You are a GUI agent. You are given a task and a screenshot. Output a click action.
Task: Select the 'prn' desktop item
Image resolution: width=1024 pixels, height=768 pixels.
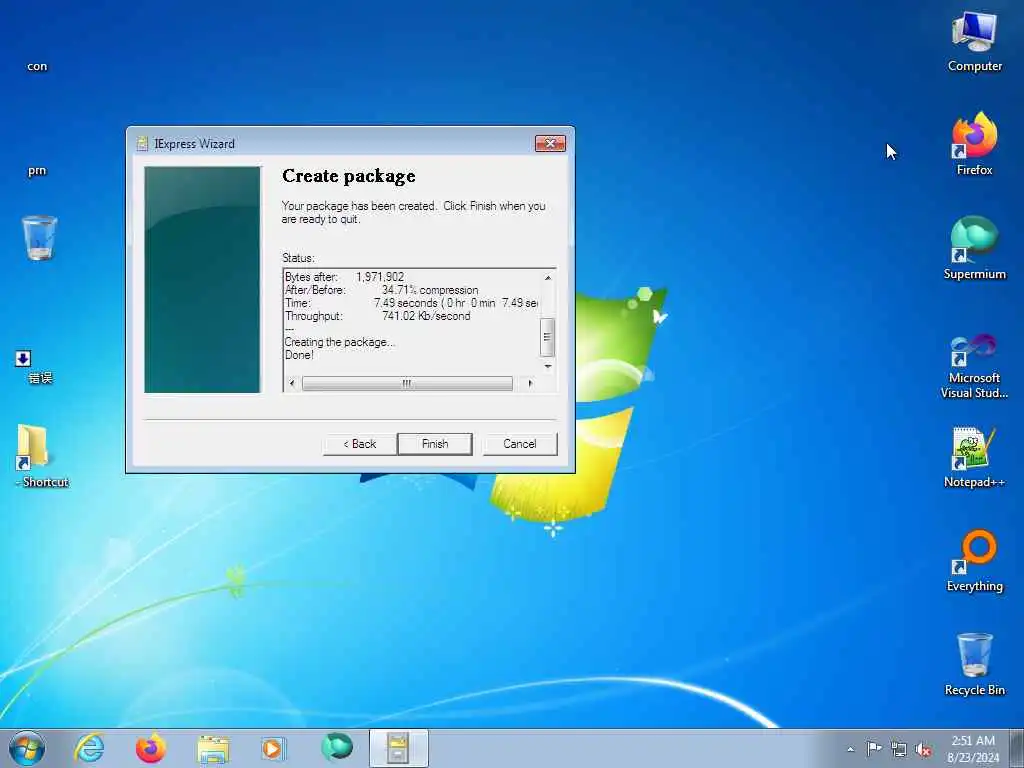click(x=37, y=170)
